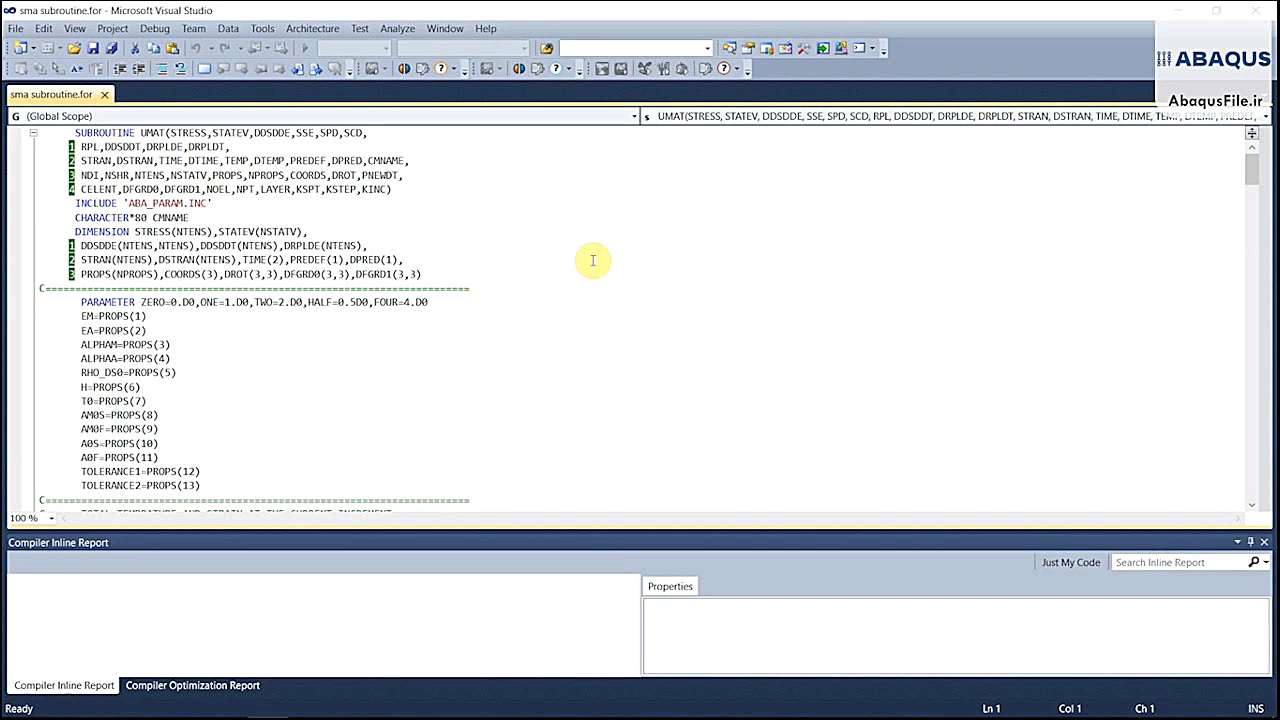
Task: Expand the UMAT member list dropdown
Action: click(1265, 116)
